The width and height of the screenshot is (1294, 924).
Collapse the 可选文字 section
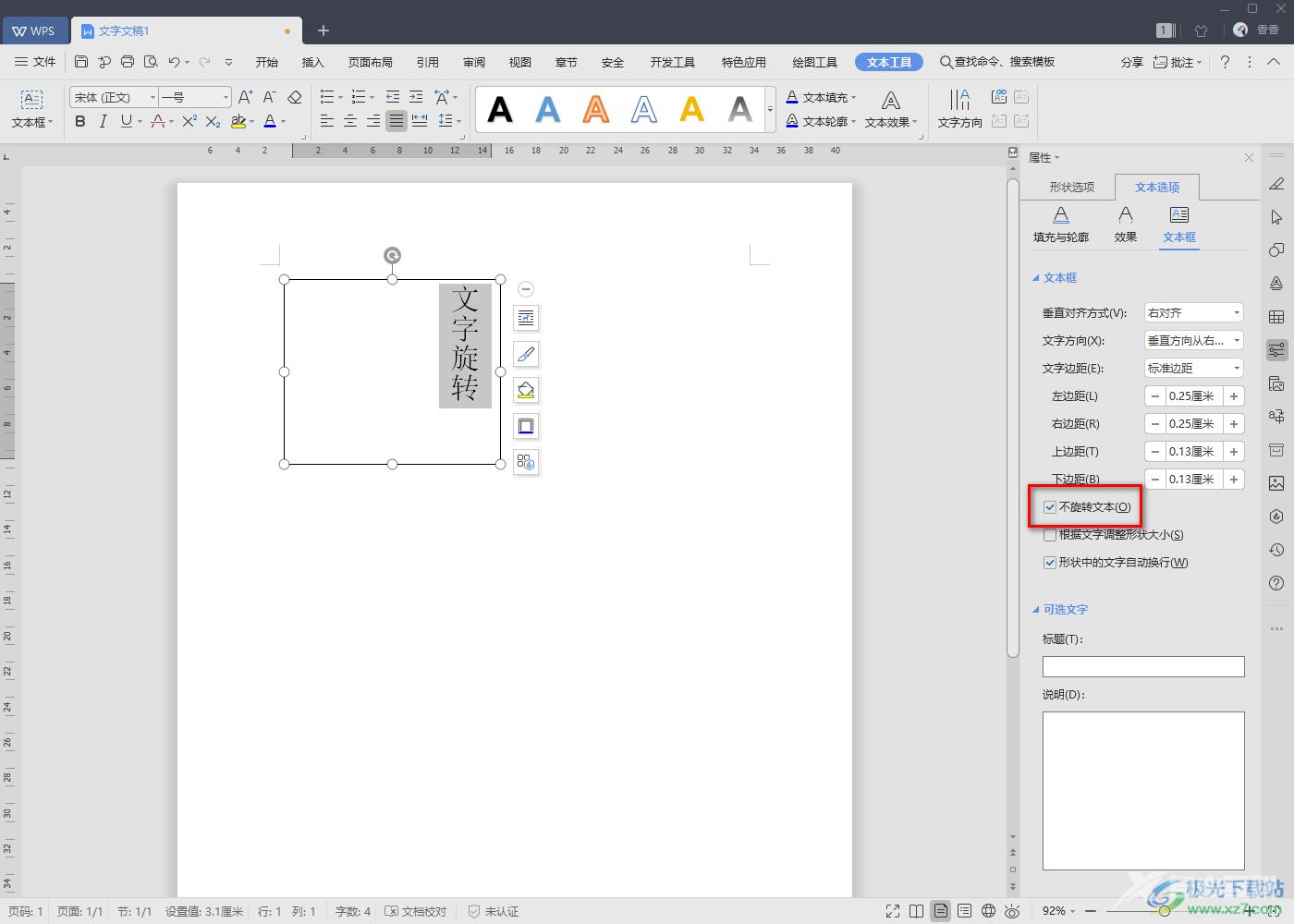tap(1036, 610)
